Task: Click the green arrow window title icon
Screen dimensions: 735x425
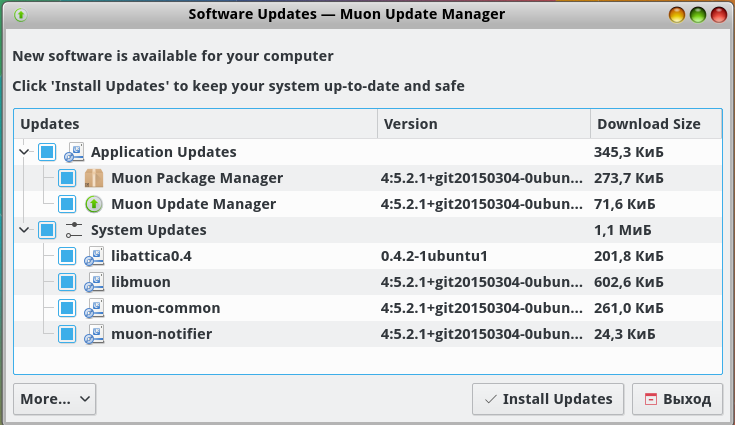Action: coord(20,15)
